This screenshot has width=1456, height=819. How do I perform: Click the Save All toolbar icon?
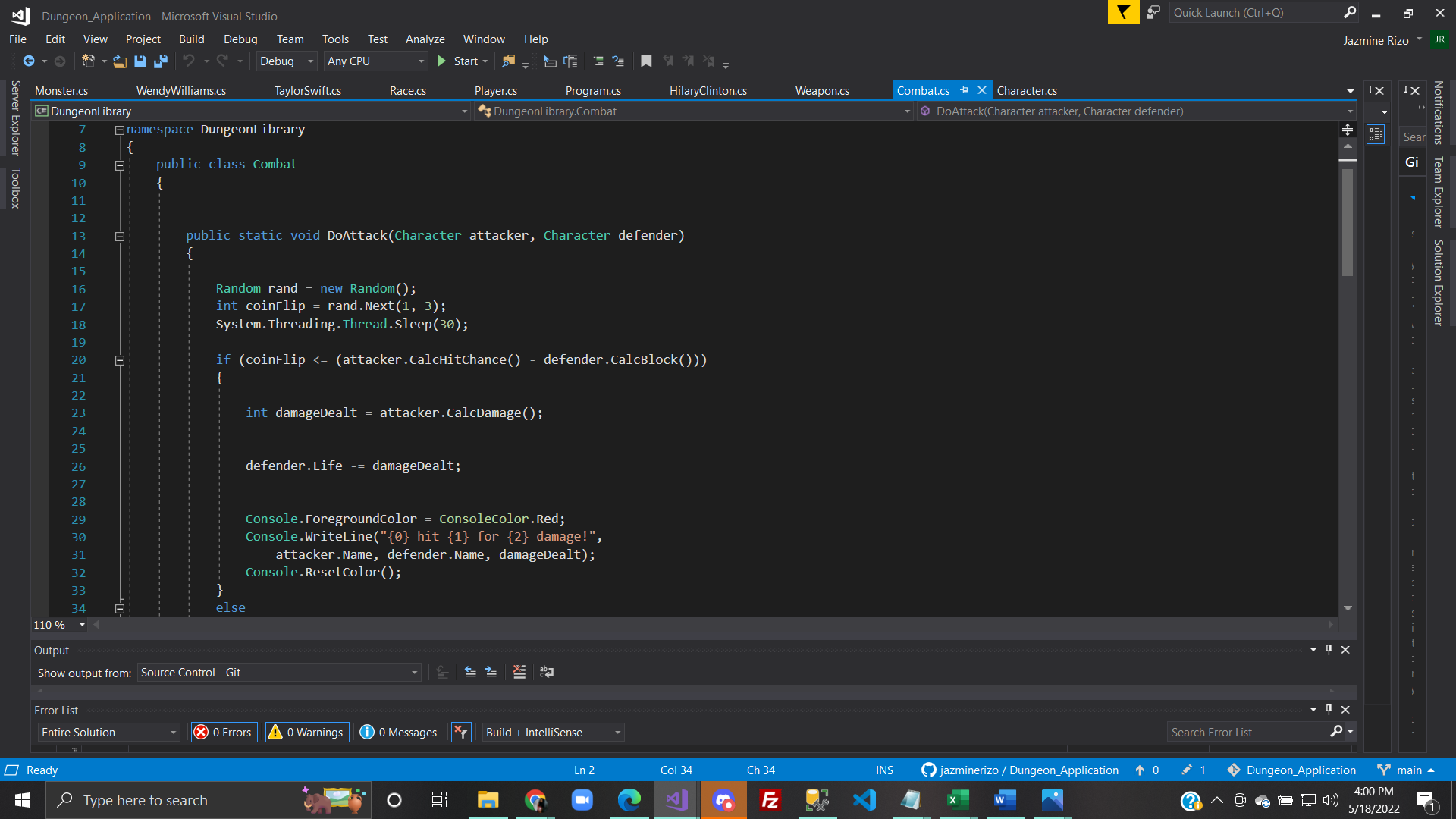click(161, 61)
